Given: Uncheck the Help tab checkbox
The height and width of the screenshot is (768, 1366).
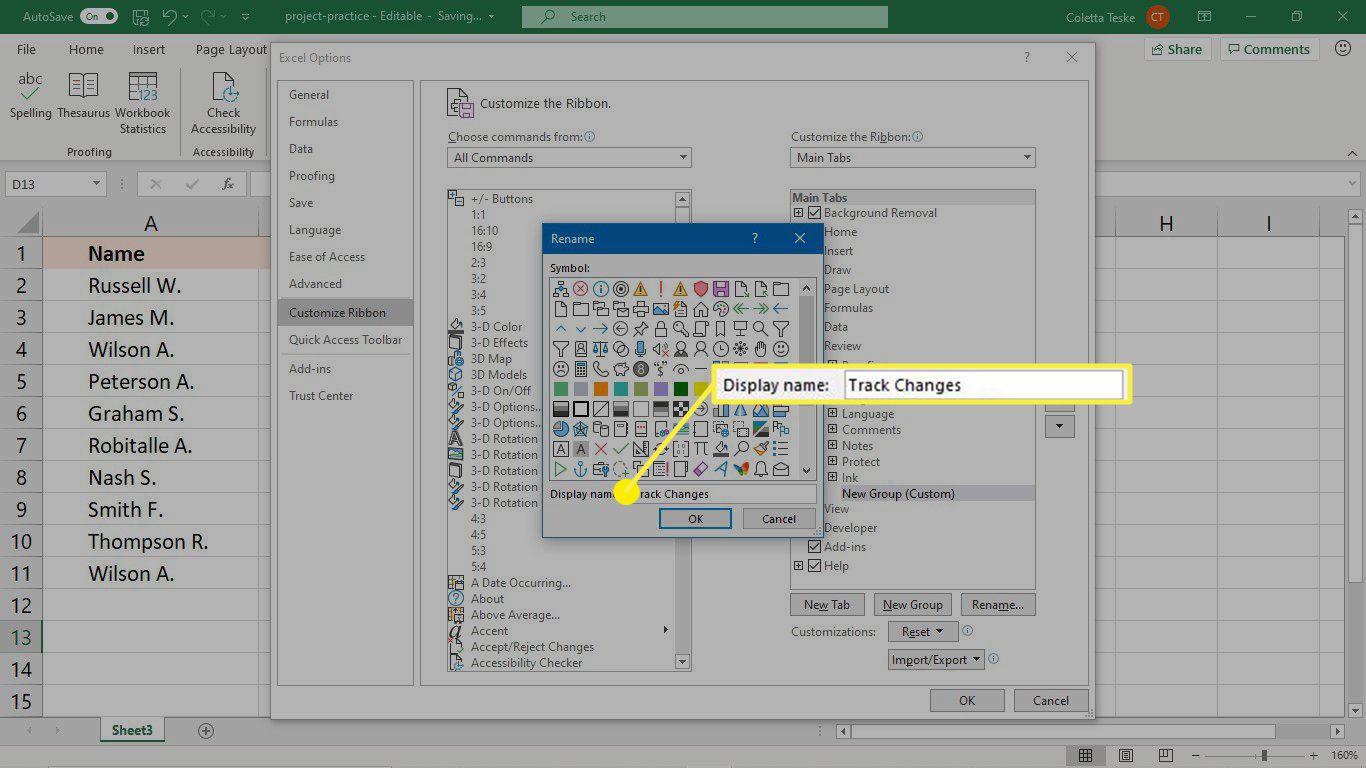Looking at the screenshot, I should click(x=814, y=566).
